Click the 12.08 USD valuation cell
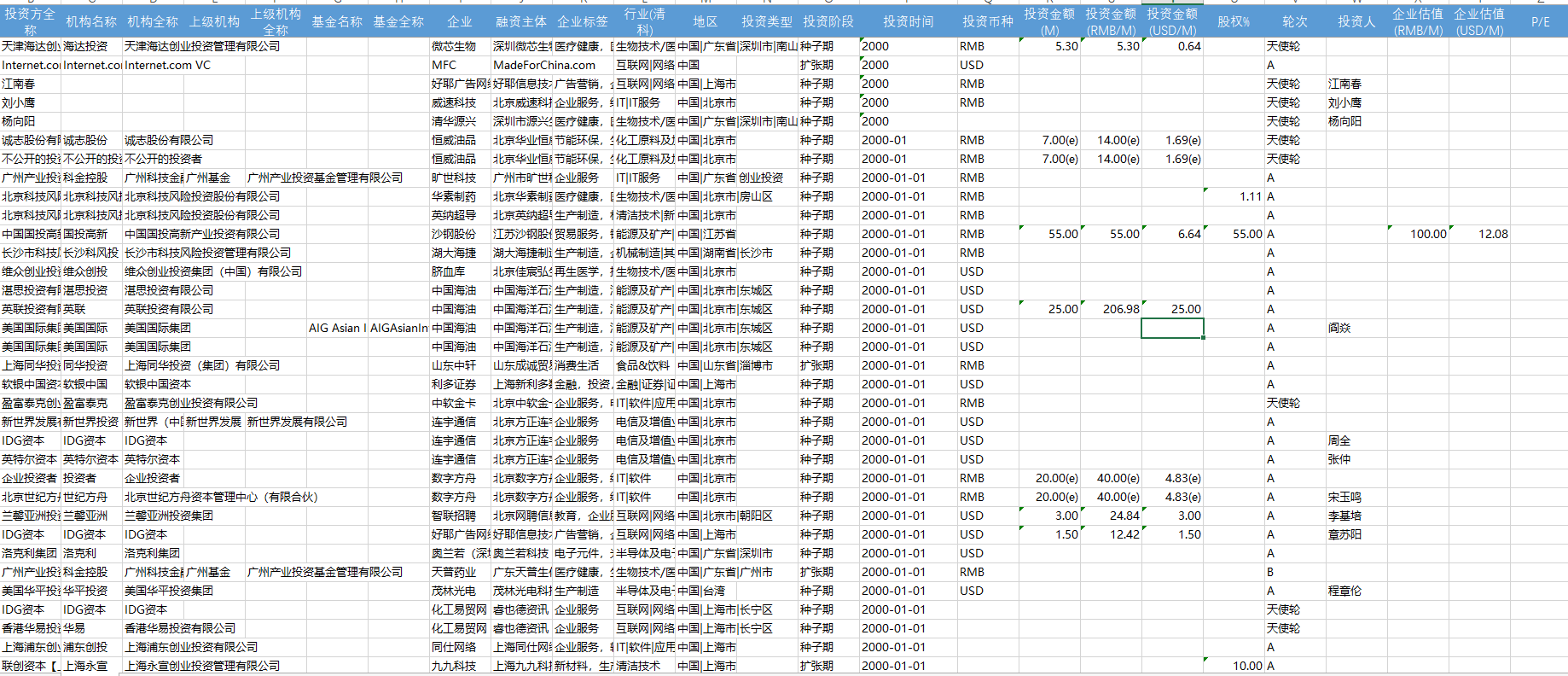This screenshot has width=1568, height=676. 1479,234
